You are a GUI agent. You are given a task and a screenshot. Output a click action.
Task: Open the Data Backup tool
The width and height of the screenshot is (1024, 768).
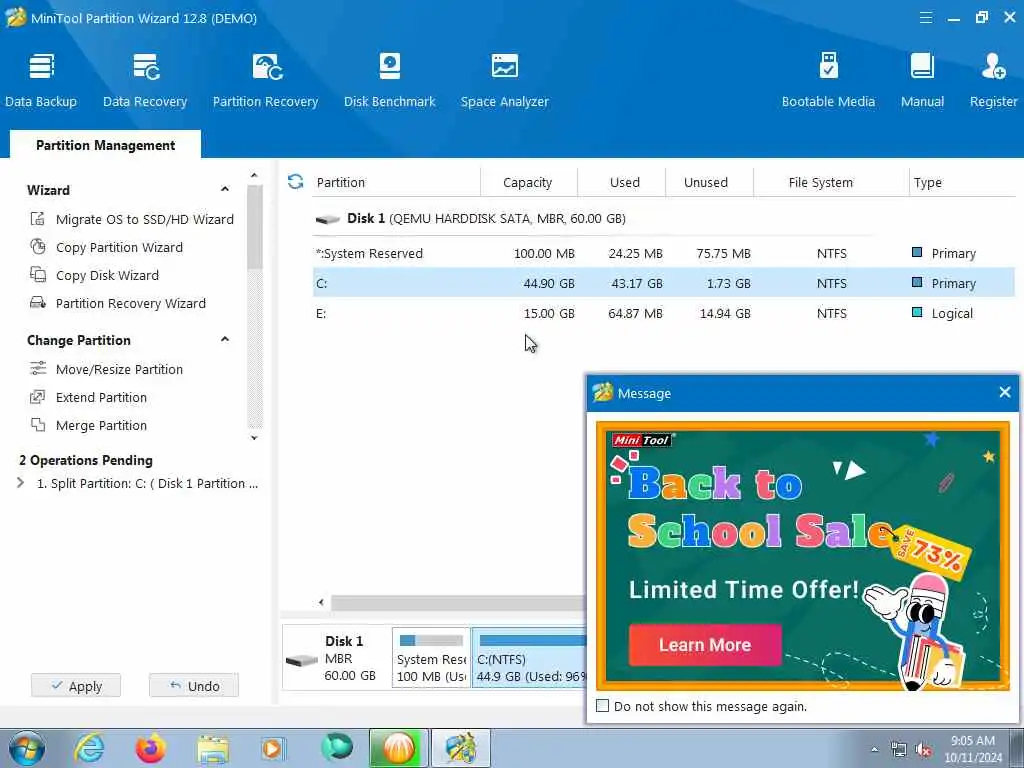coord(40,80)
